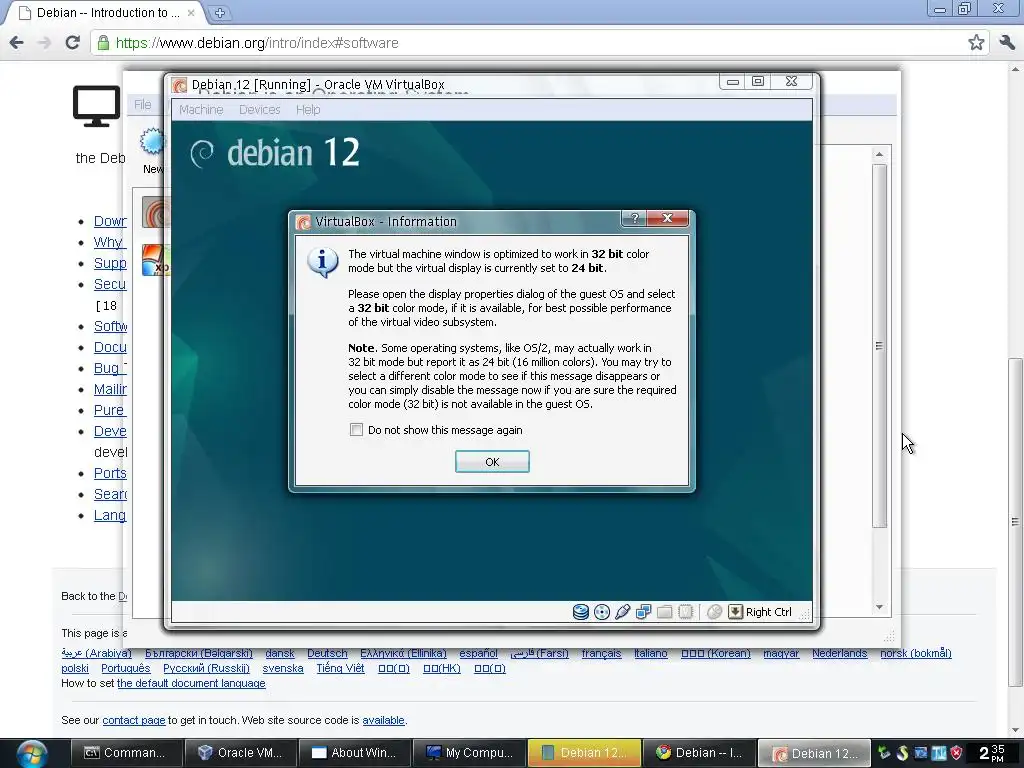1024x768 pixels.
Task: Click the 'Right Ctrl' host key label
Action: click(x=769, y=612)
